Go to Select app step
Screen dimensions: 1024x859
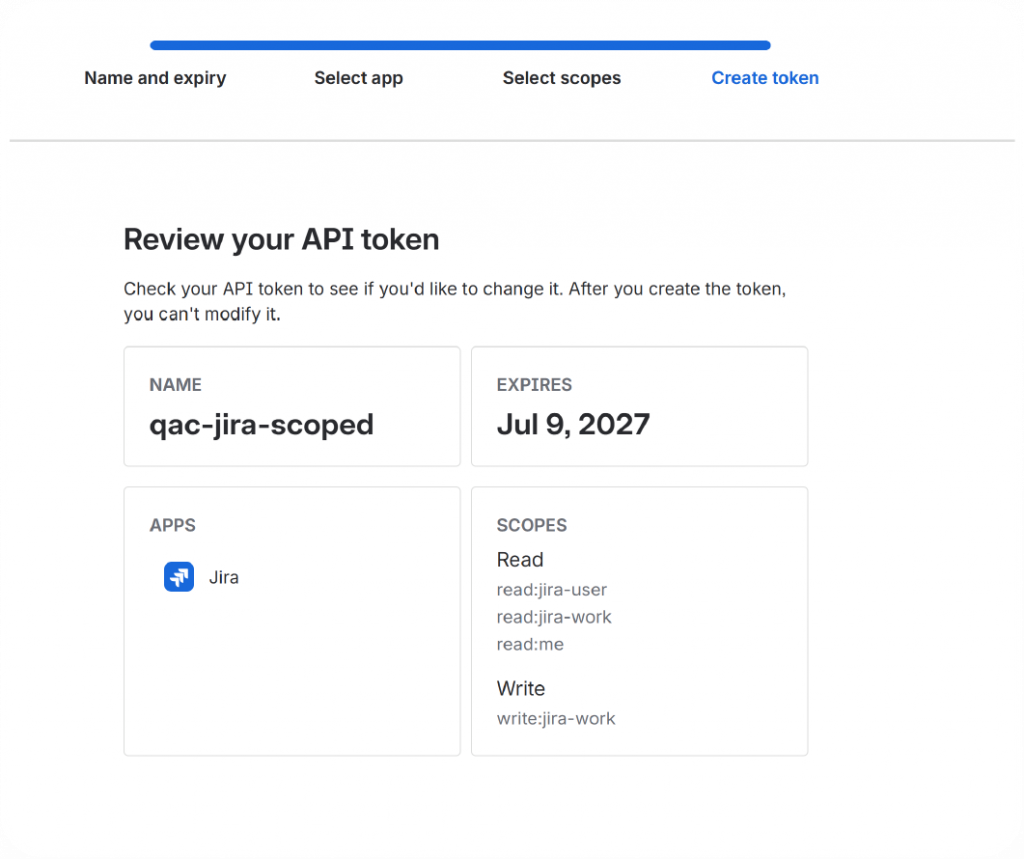[359, 78]
